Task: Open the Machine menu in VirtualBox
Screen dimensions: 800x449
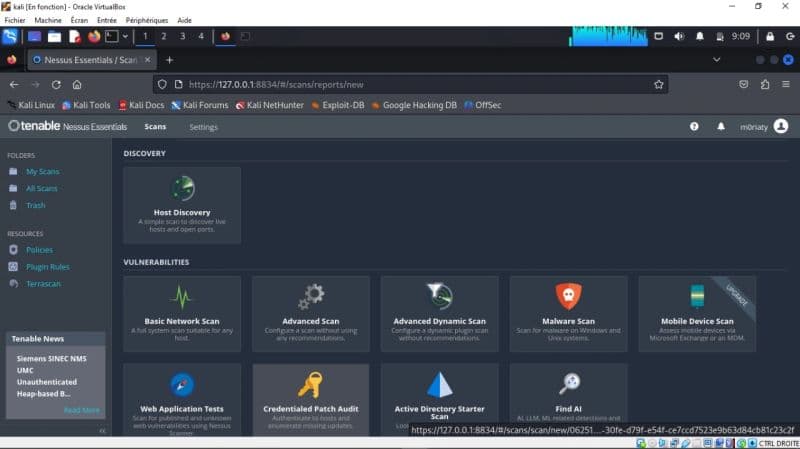Action: coord(48,20)
